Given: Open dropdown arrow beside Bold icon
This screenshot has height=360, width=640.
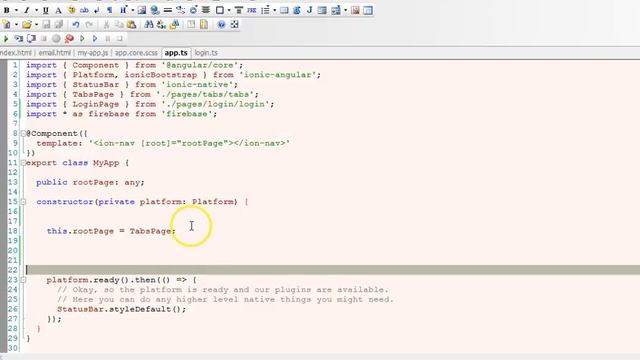Looking at the screenshot, I should 16,10.
